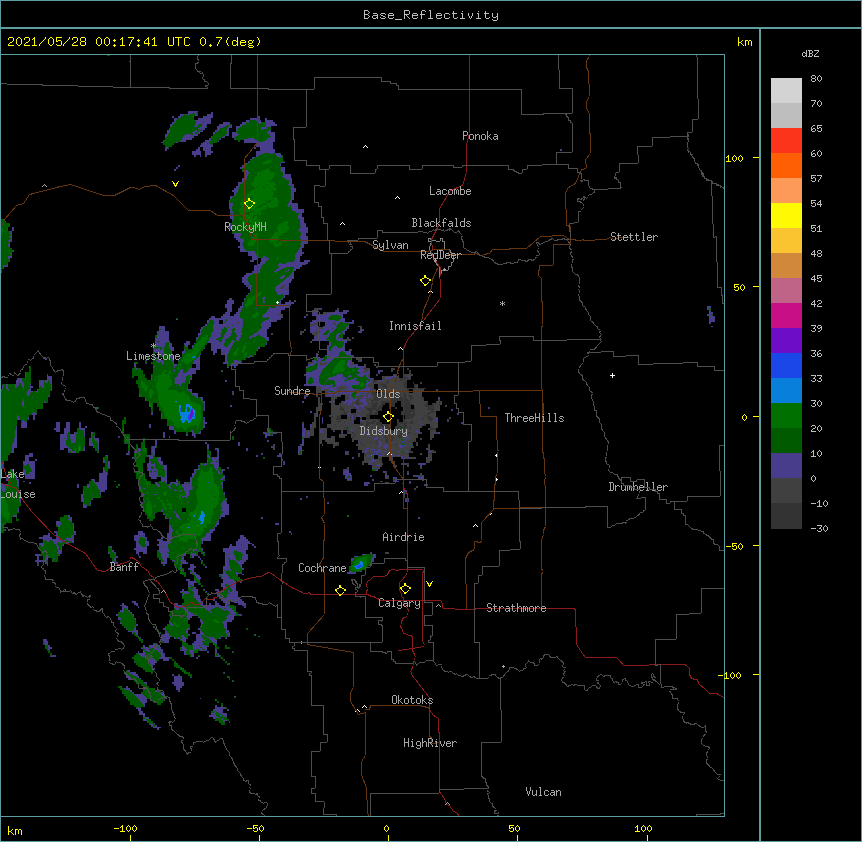Pick the red 60-65 dBZ legend swatch
The height and width of the screenshot is (842, 862).
pos(786,141)
